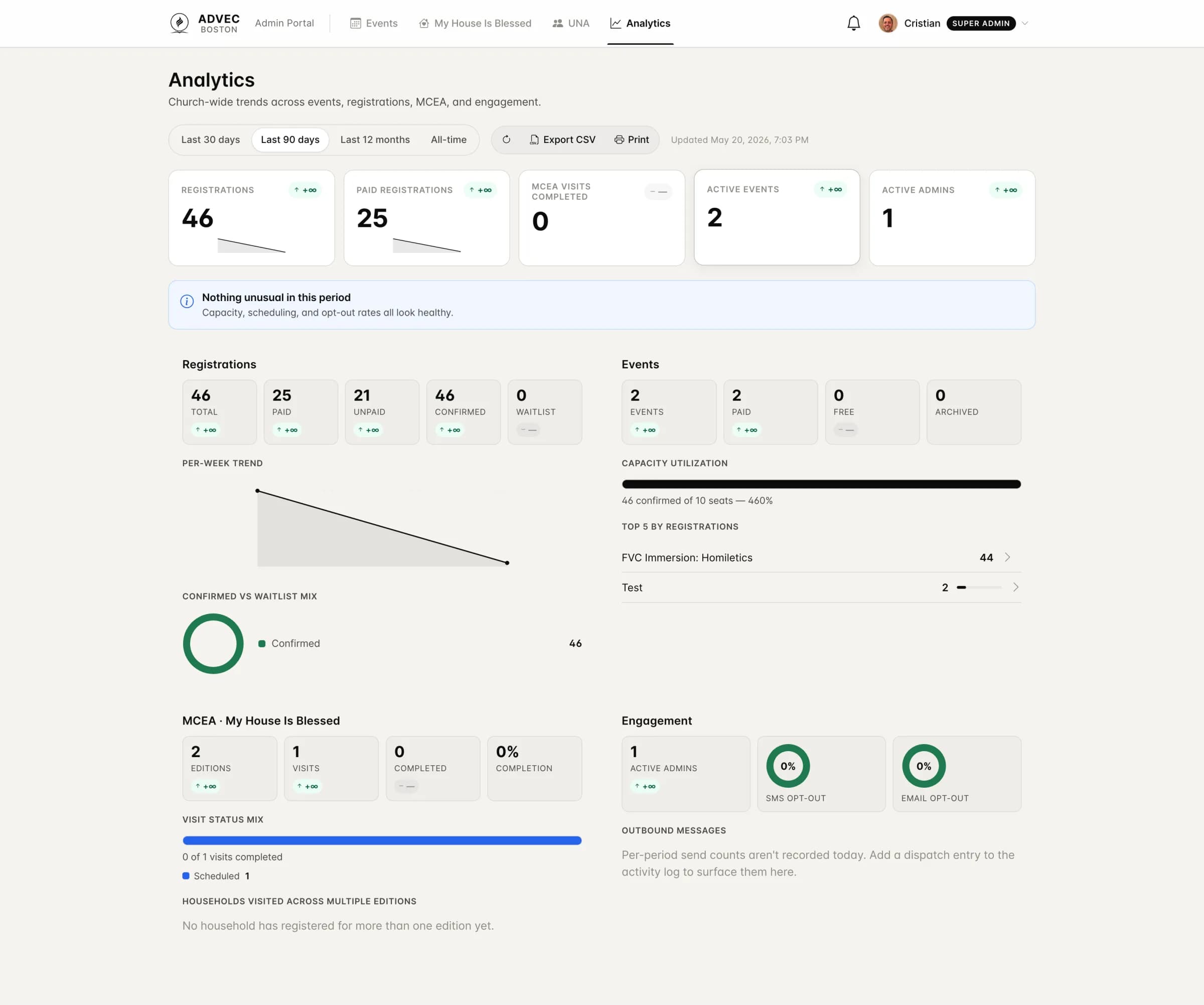Click Cristian's profile avatar
The image size is (1204, 1005).
pos(887,23)
